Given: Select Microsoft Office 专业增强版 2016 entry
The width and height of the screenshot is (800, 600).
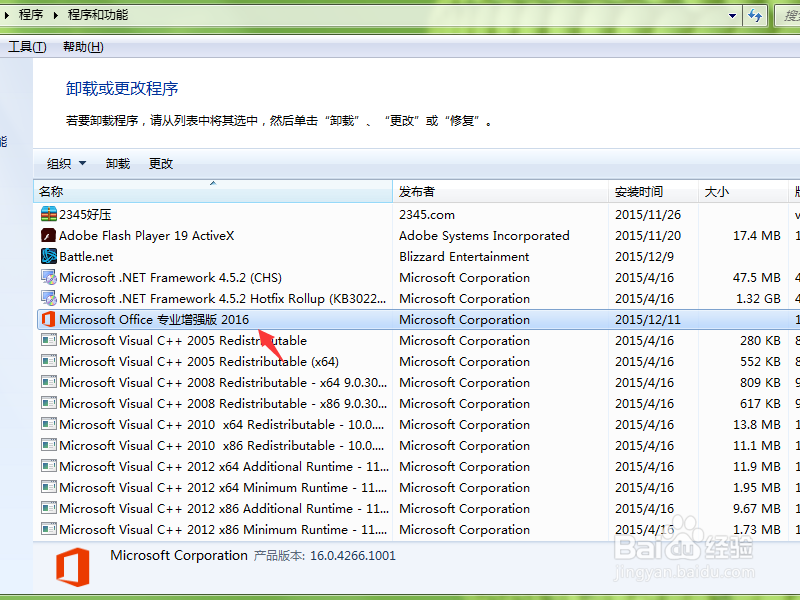Looking at the screenshot, I should pyautogui.click(x=154, y=319).
